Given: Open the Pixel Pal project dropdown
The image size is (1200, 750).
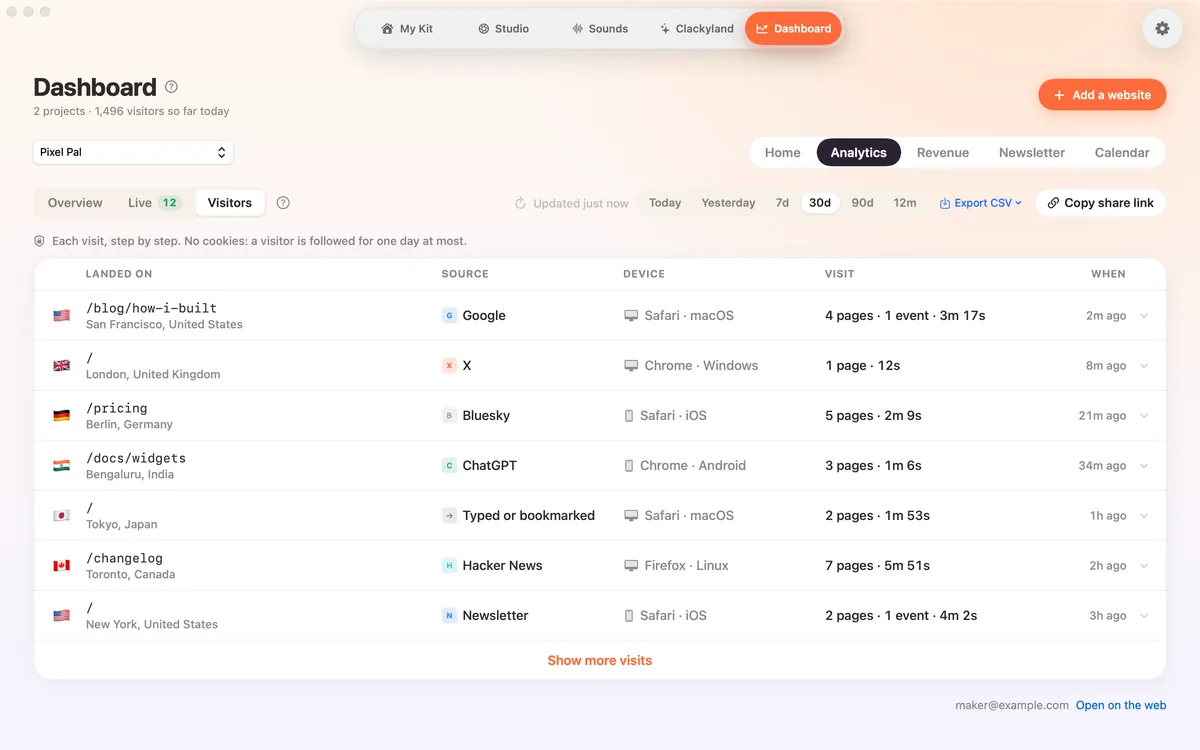Looking at the screenshot, I should click(133, 152).
